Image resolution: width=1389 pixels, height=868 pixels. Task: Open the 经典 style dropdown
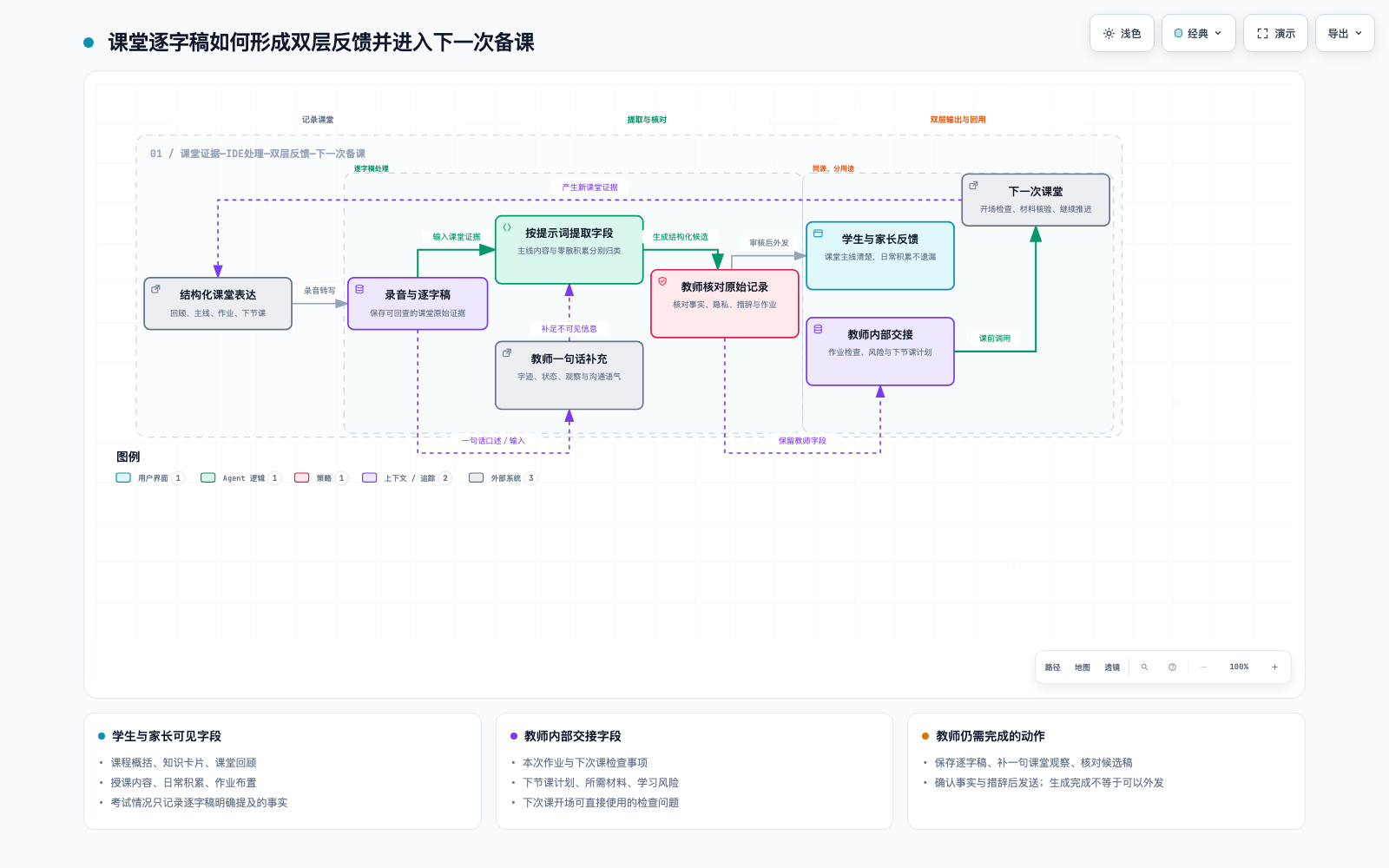tap(1198, 33)
